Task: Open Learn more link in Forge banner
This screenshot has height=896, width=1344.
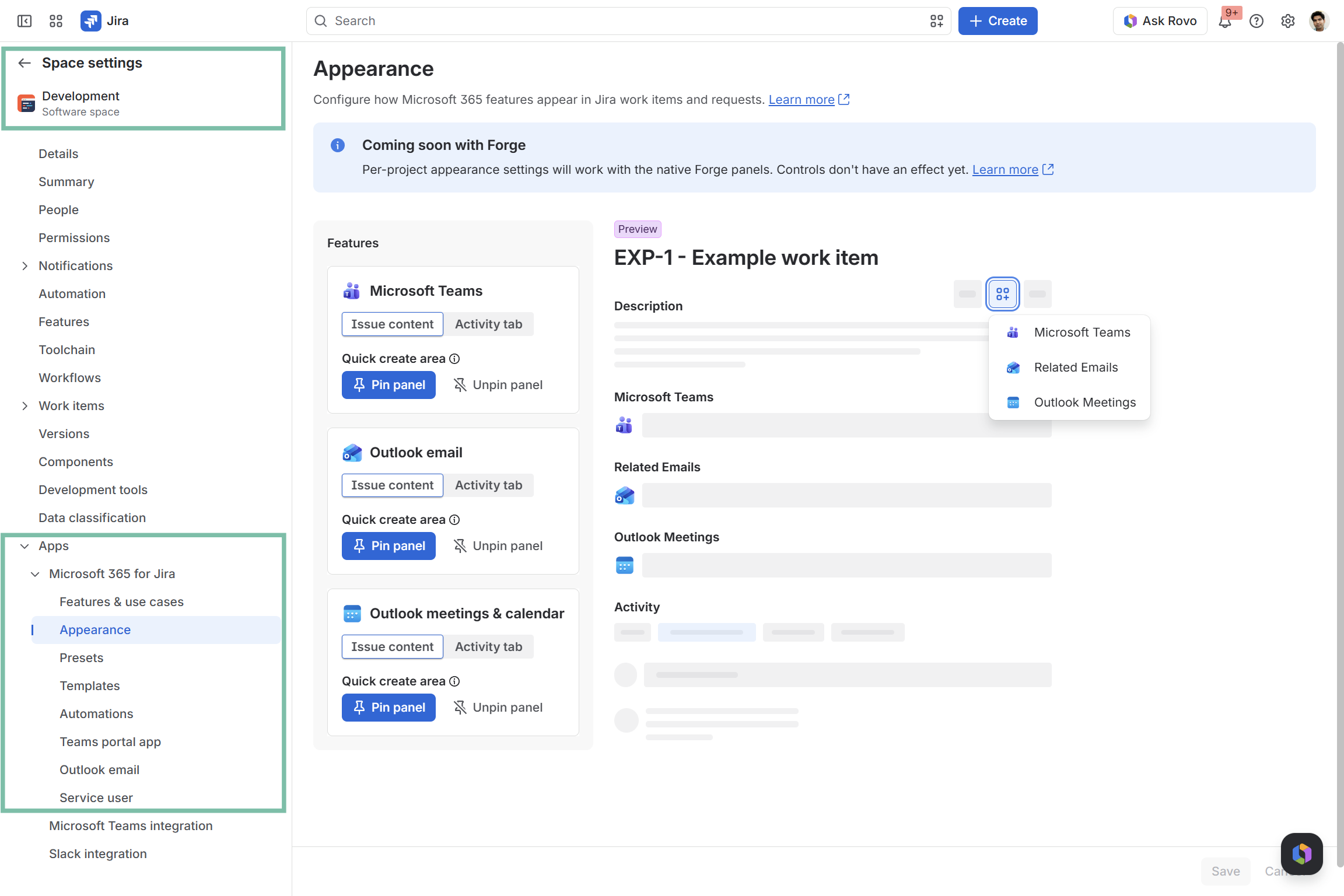Action: click(x=1013, y=170)
